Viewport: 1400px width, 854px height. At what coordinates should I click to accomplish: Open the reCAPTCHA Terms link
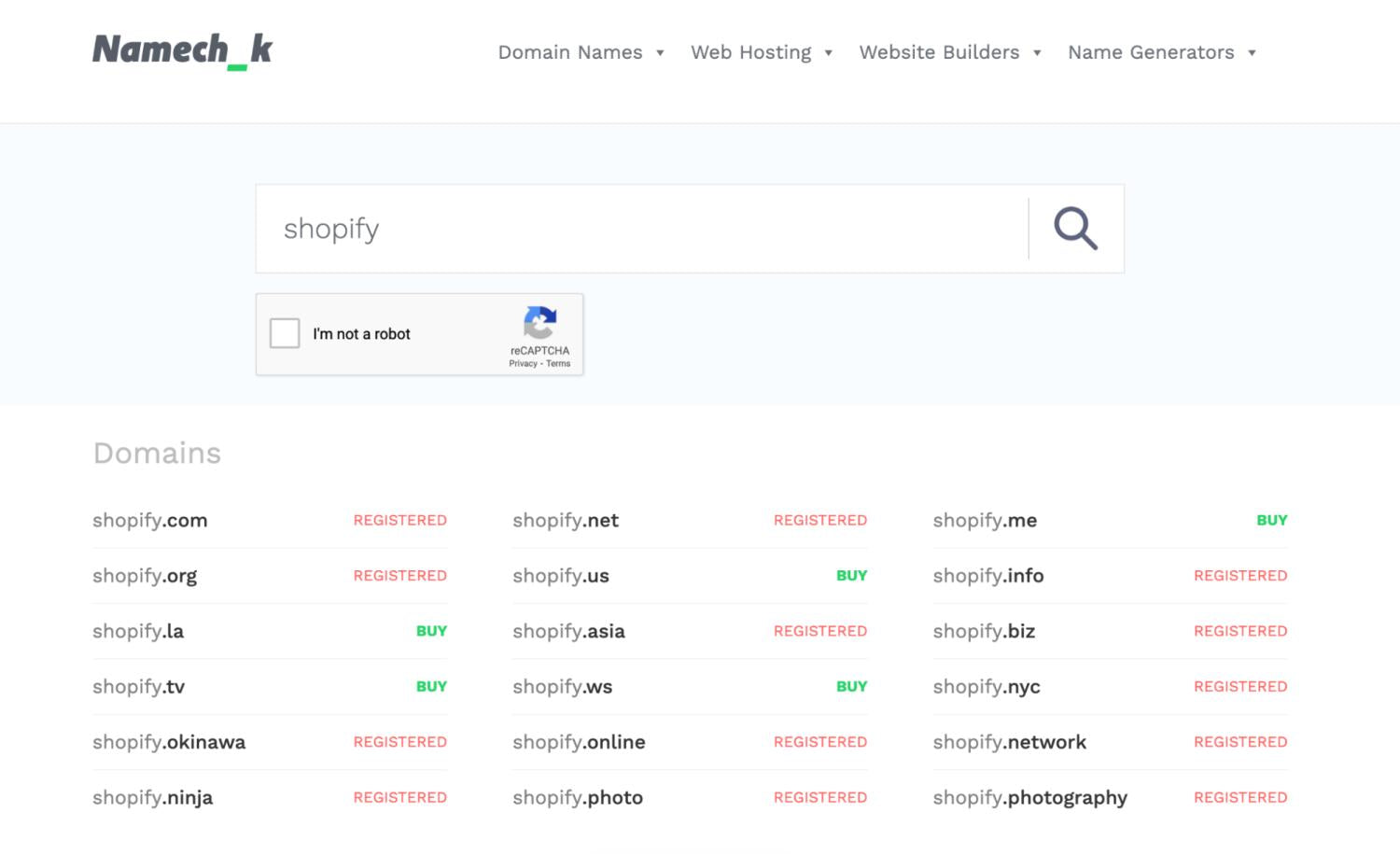point(558,364)
